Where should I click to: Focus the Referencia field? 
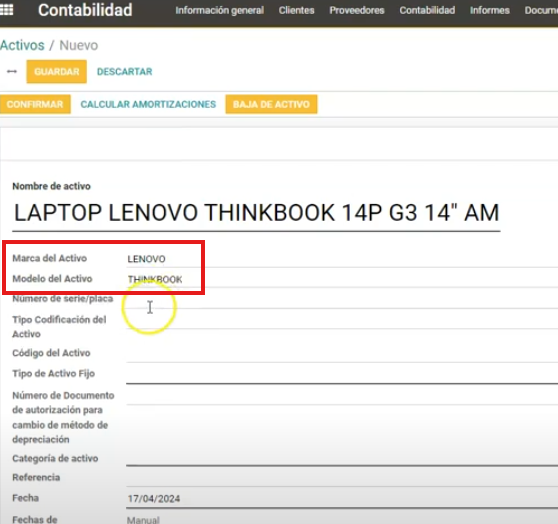[x=342, y=478]
